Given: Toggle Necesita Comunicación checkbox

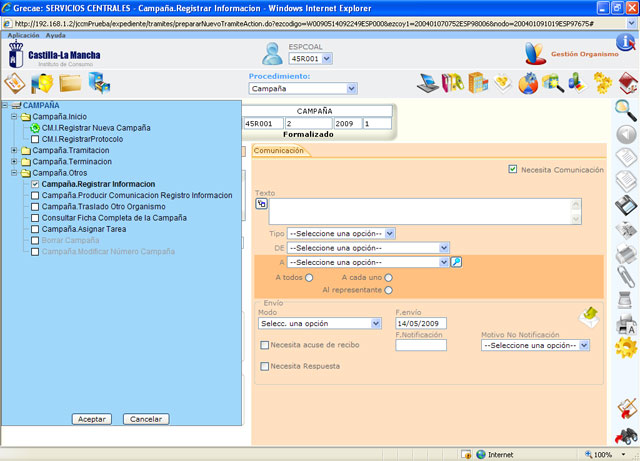Looking at the screenshot, I should pyautogui.click(x=513, y=169).
